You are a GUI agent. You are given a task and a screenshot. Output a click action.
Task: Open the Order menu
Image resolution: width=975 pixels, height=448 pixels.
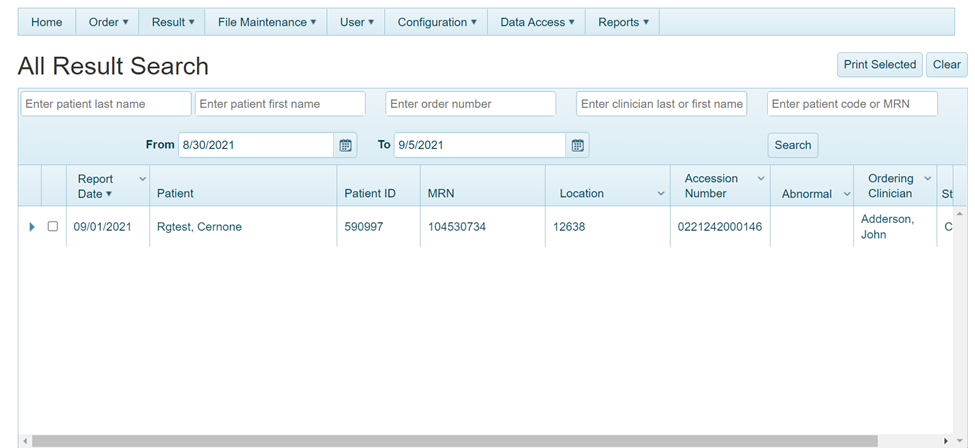tap(108, 22)
